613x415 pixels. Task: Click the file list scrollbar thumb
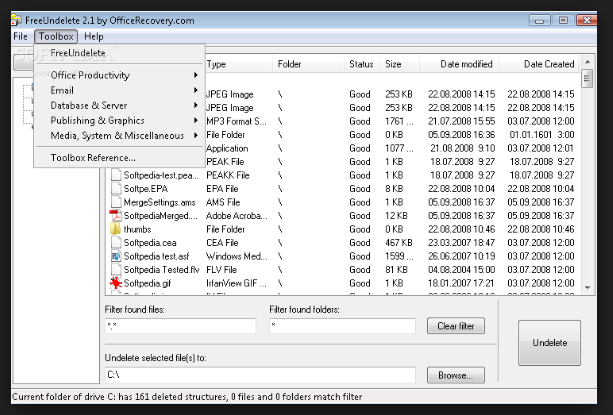(x=587, y=79)
